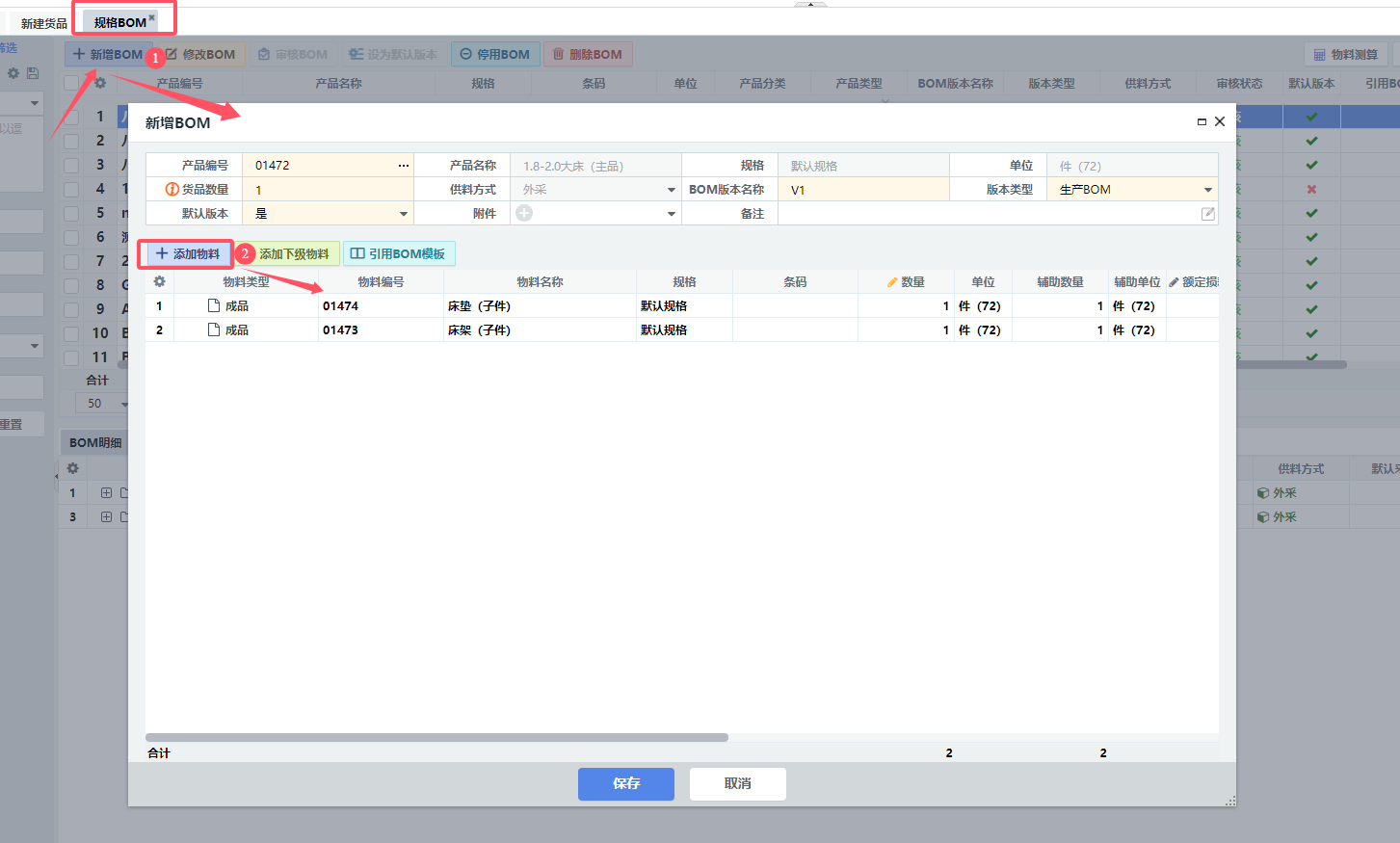
Task: Click the 引用BOM模板 template button
Action: pos(398,253)
